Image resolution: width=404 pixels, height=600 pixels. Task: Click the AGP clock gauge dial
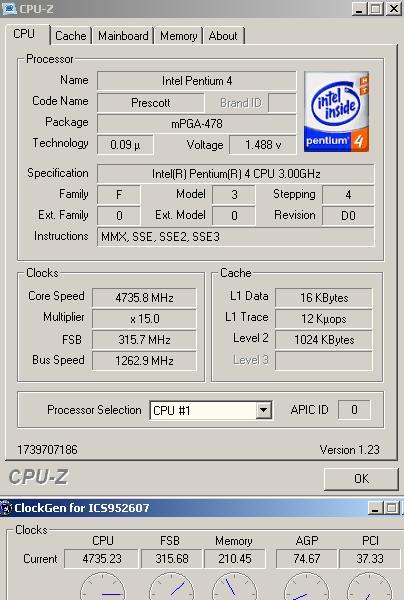coord(306,586)
